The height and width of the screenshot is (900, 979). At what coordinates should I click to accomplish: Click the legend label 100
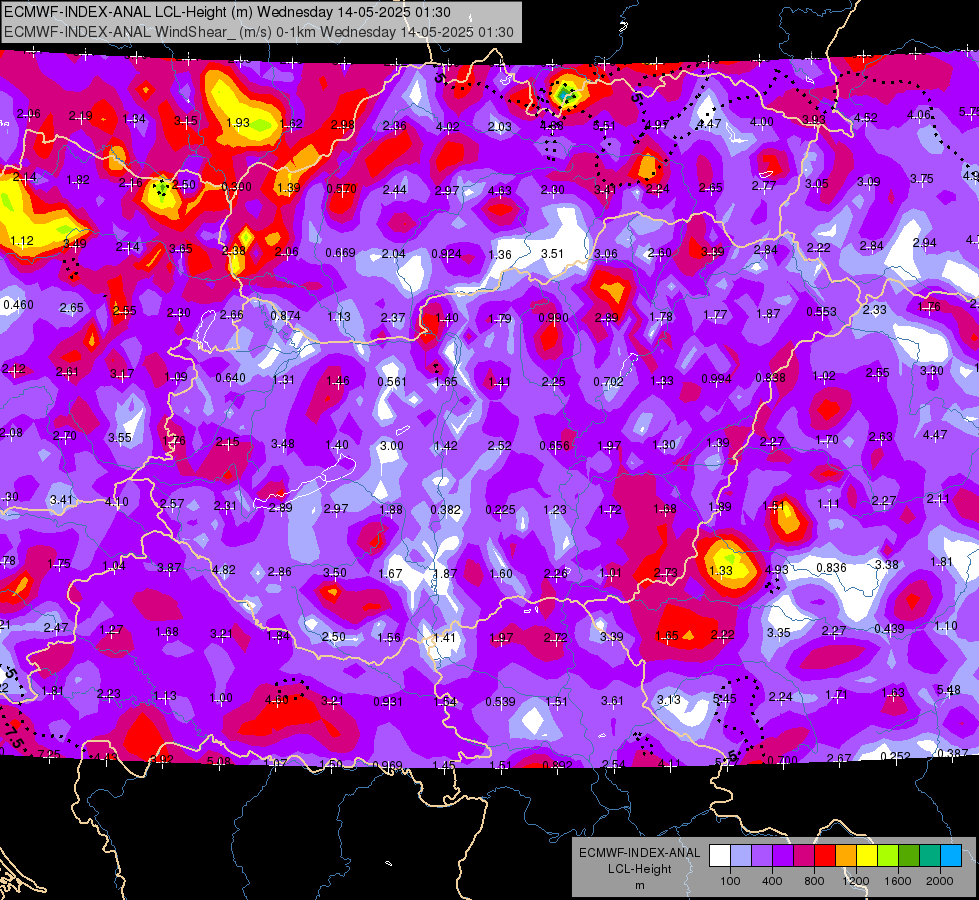730,881
